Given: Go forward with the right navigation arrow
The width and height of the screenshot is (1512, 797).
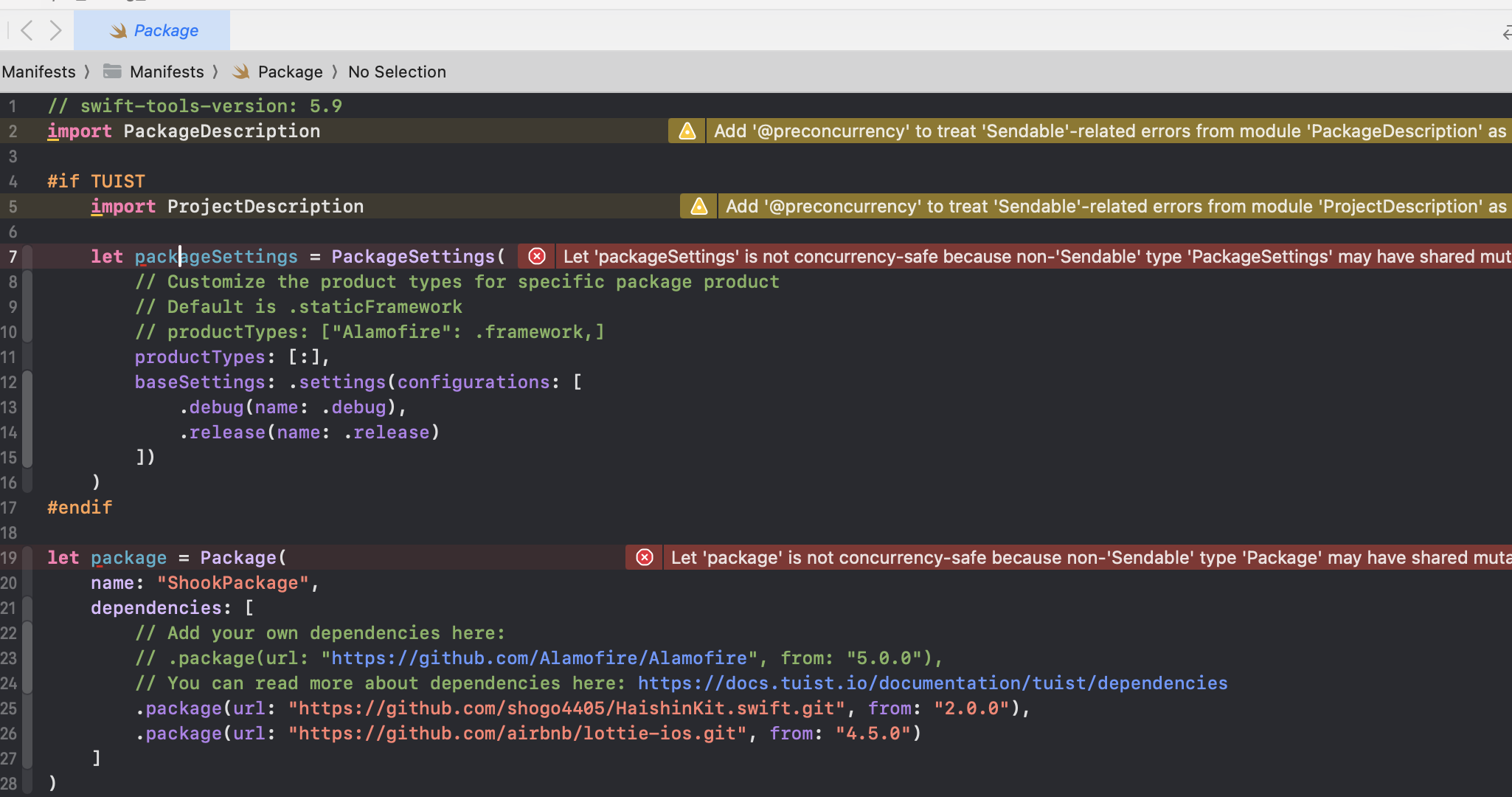Looking at the screenshot, I should pyautogui.click(x=55, y=30).
